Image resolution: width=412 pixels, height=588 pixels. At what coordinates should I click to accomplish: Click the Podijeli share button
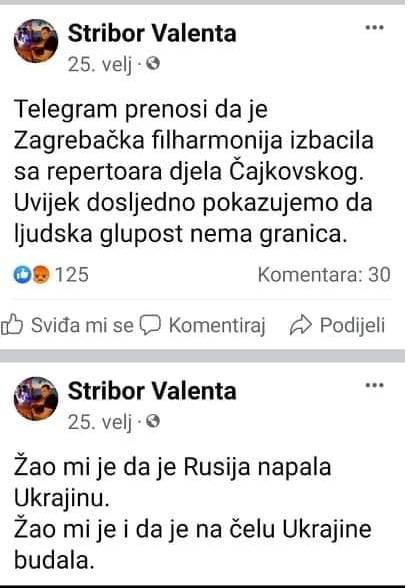pyautogui.click(x=337, y=325)
